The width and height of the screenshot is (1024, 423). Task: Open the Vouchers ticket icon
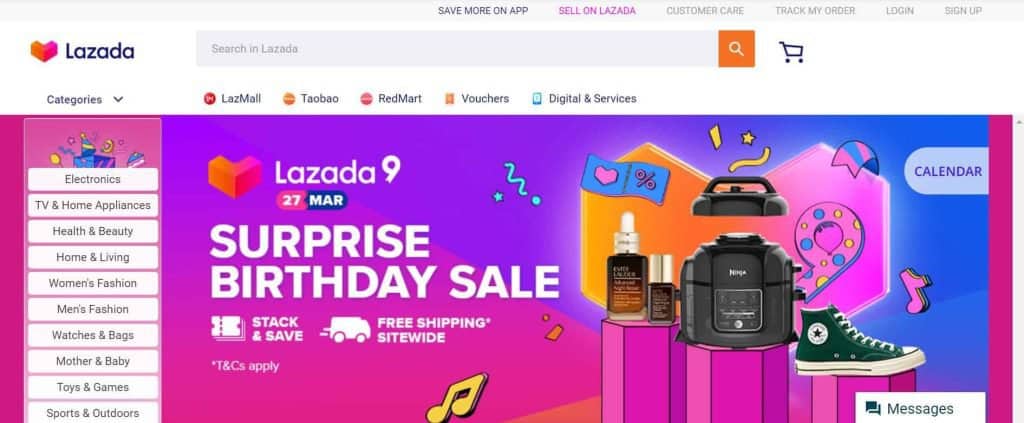point(449,99)
